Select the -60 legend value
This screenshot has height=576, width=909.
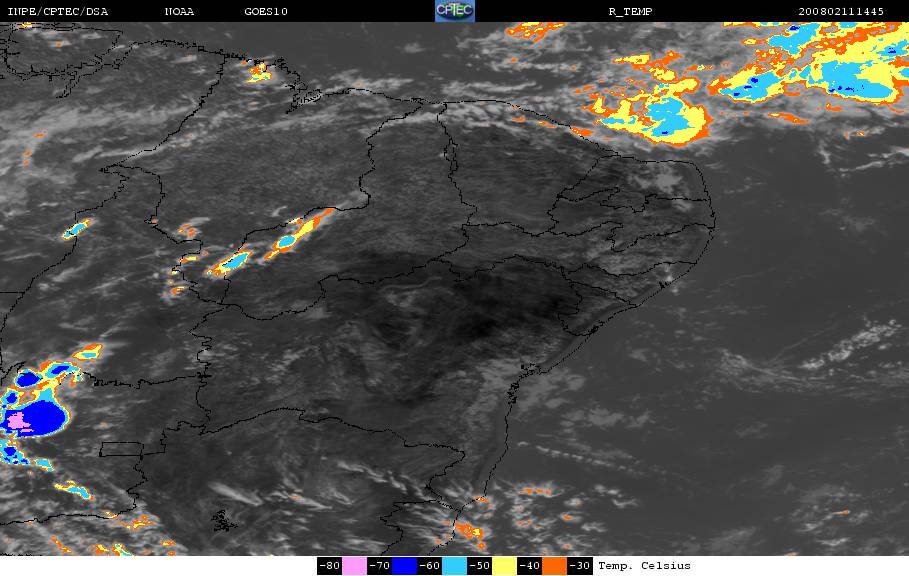click(430, 566)
